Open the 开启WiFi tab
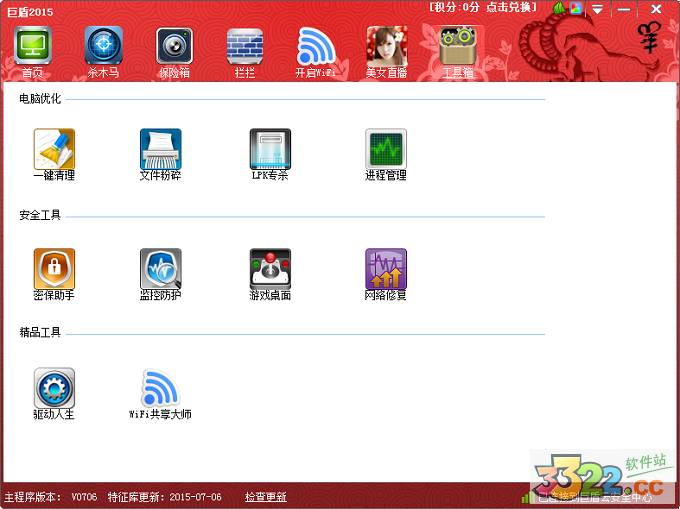680x509 pixels. 316,52
